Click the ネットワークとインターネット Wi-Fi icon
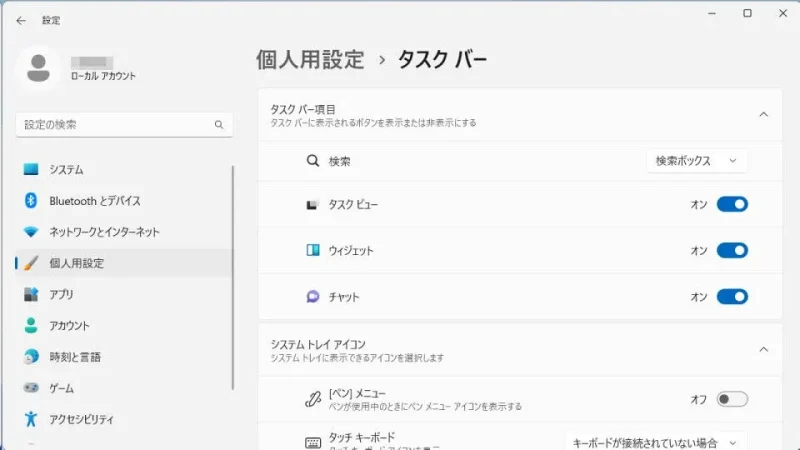 coord(31,232)
